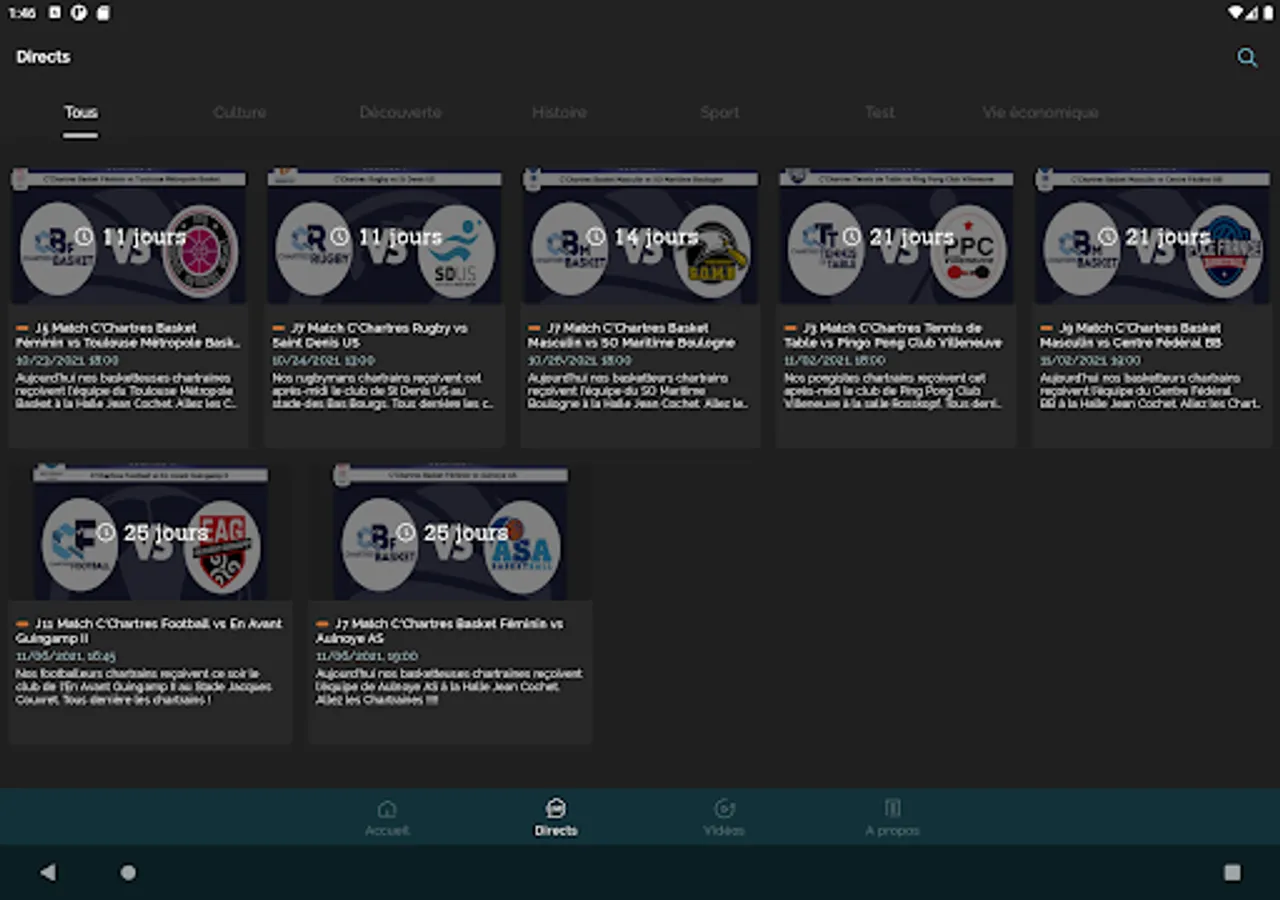Select the Tous tab
The image size is (1280, 900).
click(x=81, y=112)
